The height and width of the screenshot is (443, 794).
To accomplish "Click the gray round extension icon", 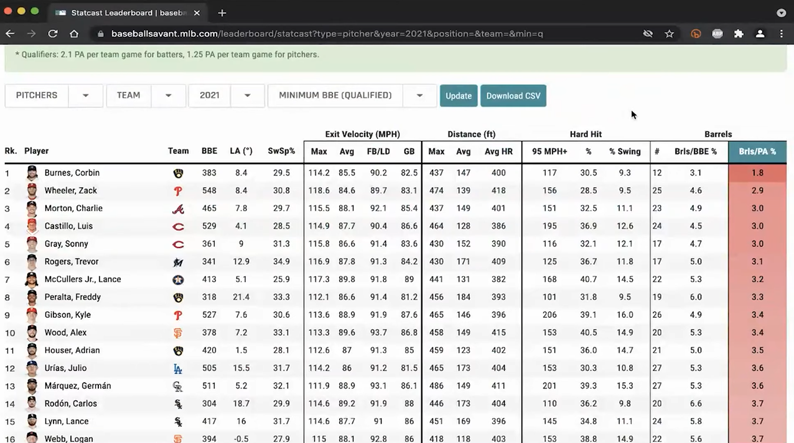I will [x=718, y=34].
